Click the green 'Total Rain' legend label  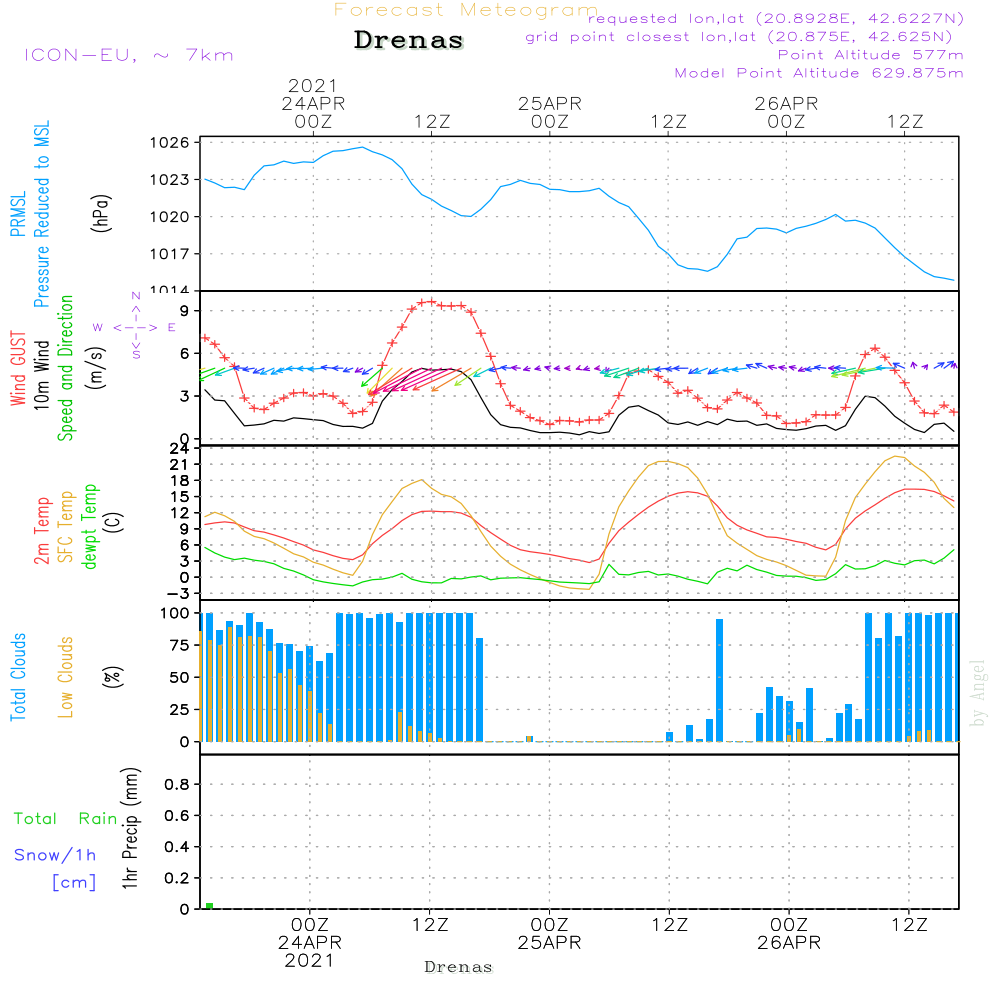tap(66, 818)
